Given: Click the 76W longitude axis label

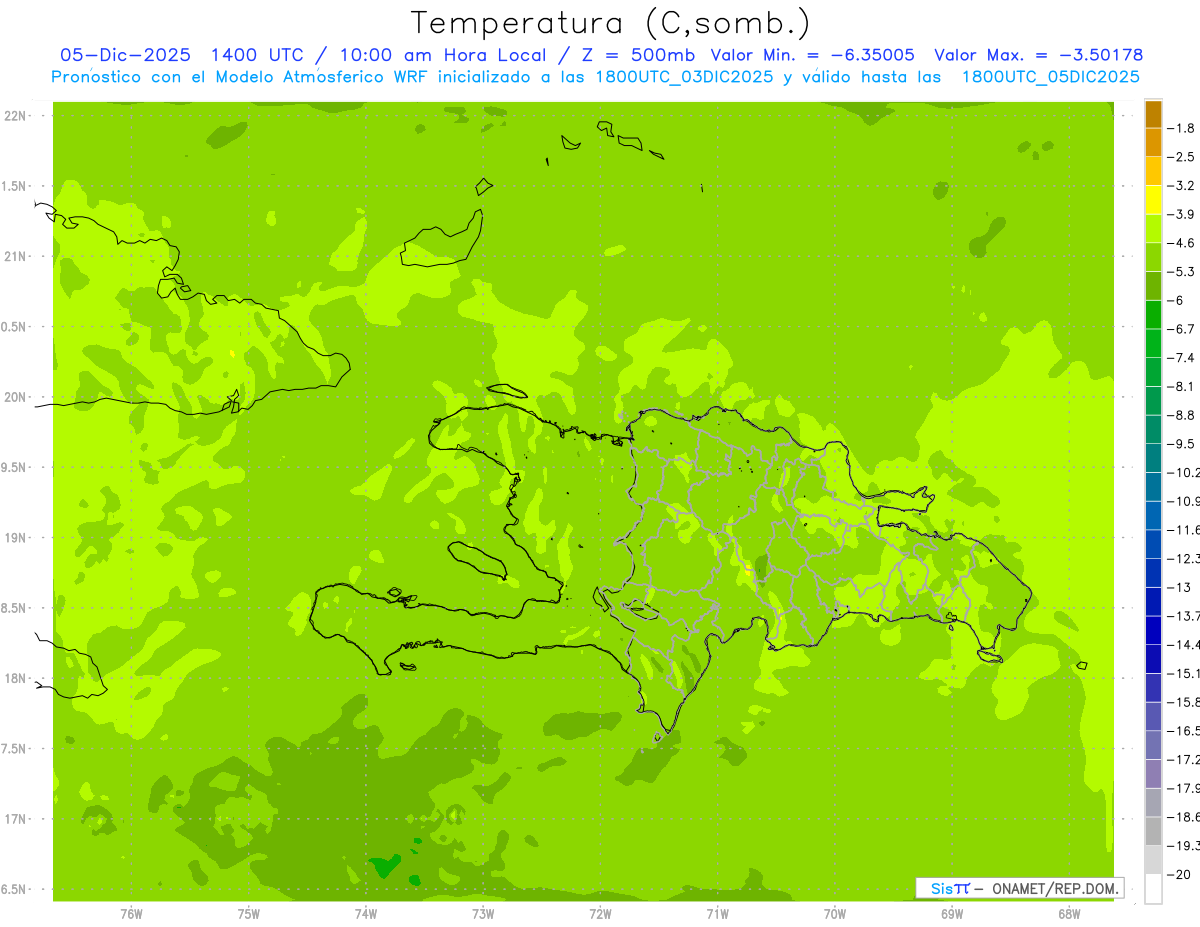Looking at the screenshot, I should [131, 914].
